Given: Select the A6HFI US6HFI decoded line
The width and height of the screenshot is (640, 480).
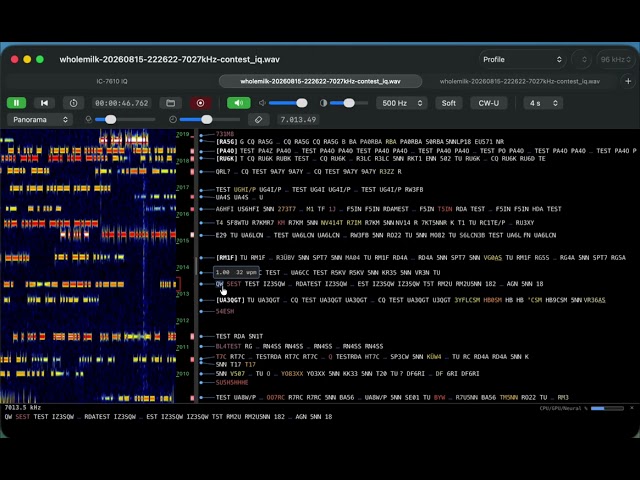Looking at the screenshot, I should [389, 209].
